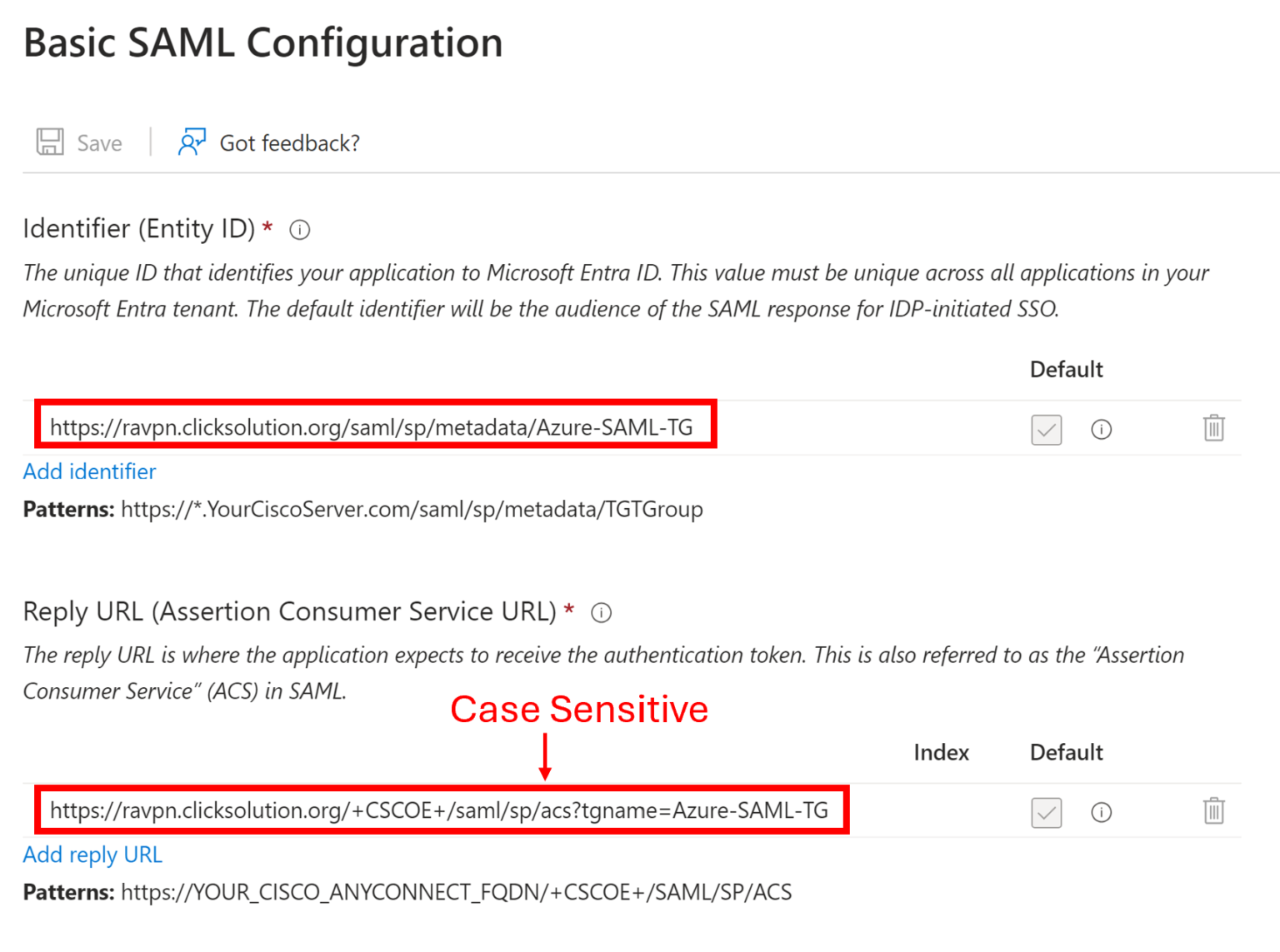This screenshot has height=952, width=1280.
Task: Click the Got feedback person icon
Action: (x=192, y=142)
